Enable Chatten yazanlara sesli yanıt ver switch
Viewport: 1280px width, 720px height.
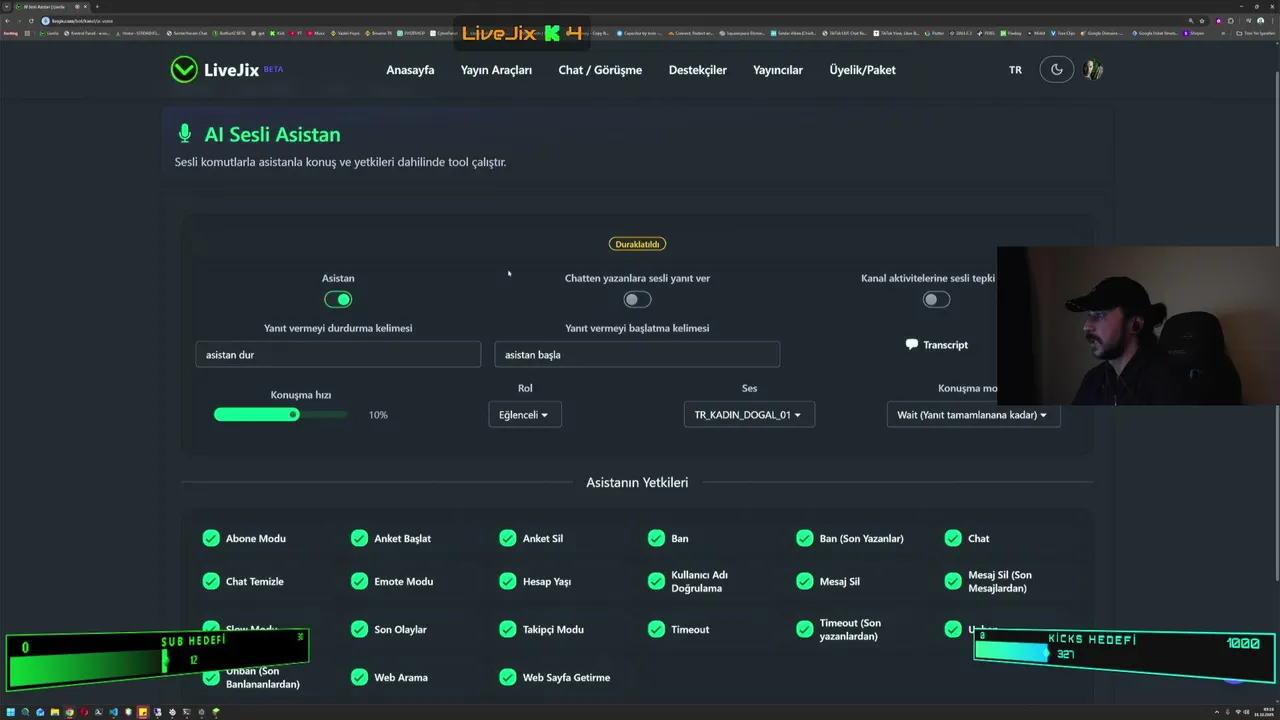(637, 299)
